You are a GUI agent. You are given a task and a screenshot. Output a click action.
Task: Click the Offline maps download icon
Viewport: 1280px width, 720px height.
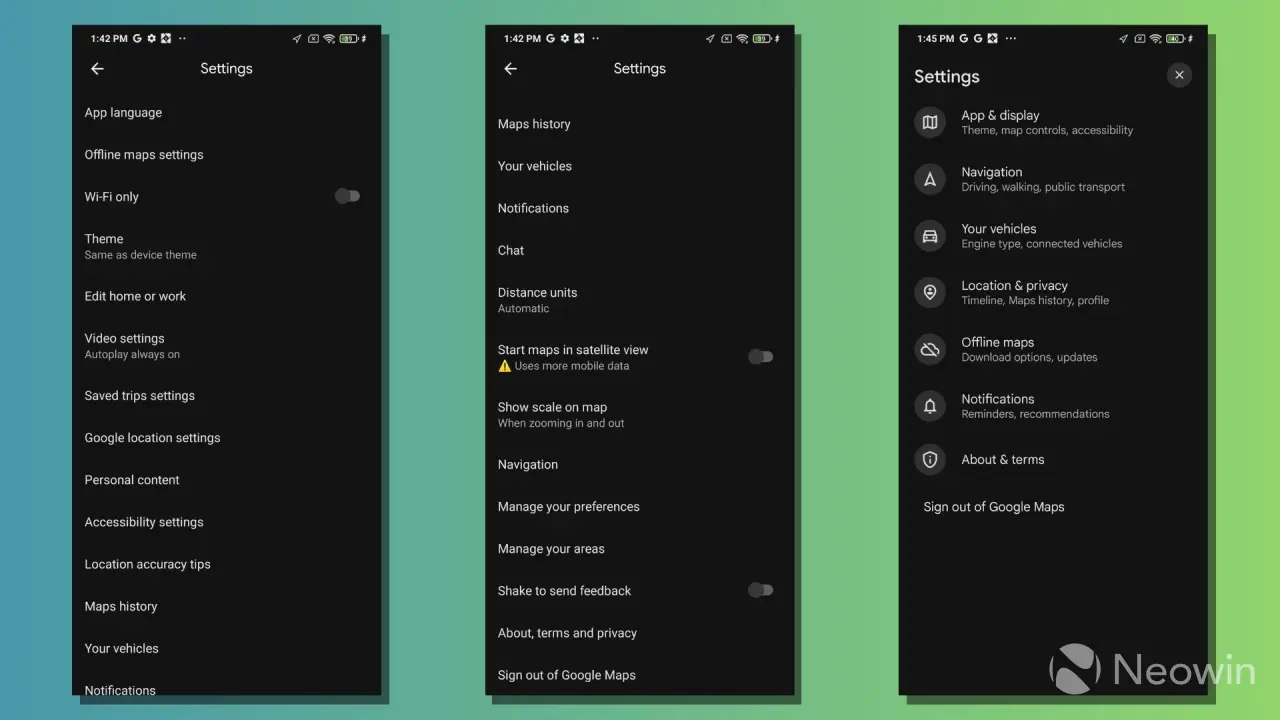(x=930, y=349)
